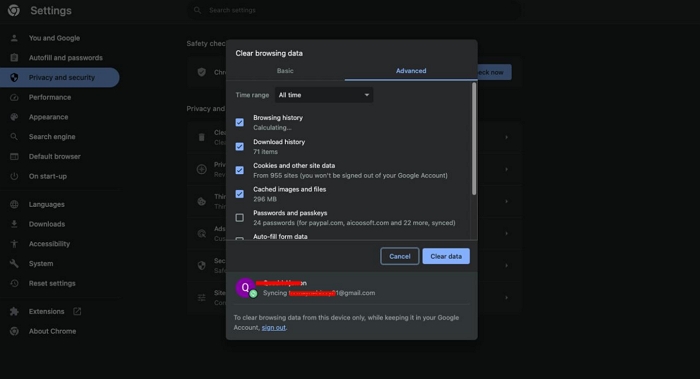
Task: Click the trash bin icon in the background list
Action: pyautogui.click(x=202, y=137)
